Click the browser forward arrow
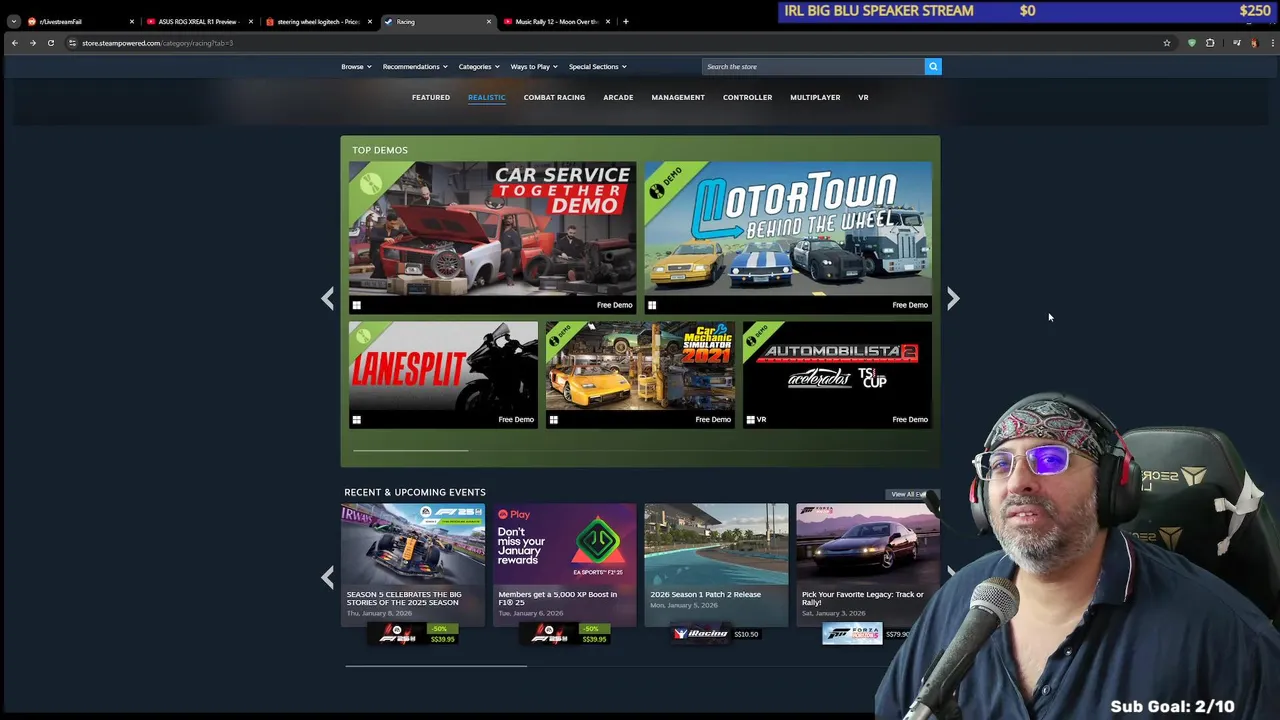The image size is (1280, 720). (x=32, y=43)
